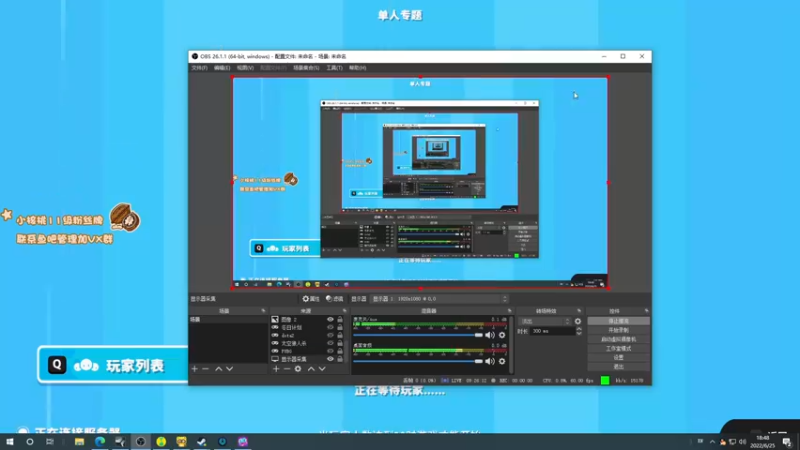Open the 淡出 transition type dropdown

[x=544, y=321]
